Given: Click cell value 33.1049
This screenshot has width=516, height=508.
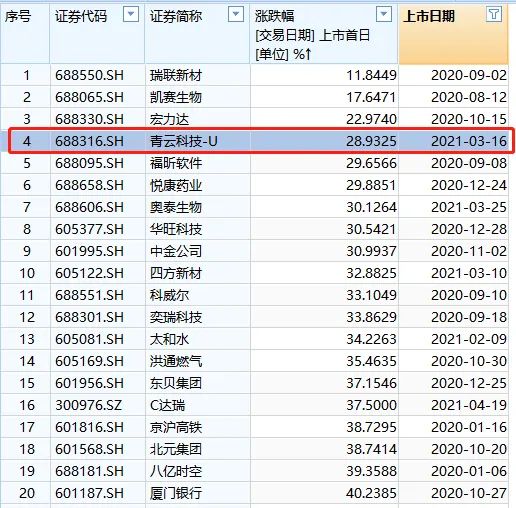Looking at the screenshot, I should point(371,295).
